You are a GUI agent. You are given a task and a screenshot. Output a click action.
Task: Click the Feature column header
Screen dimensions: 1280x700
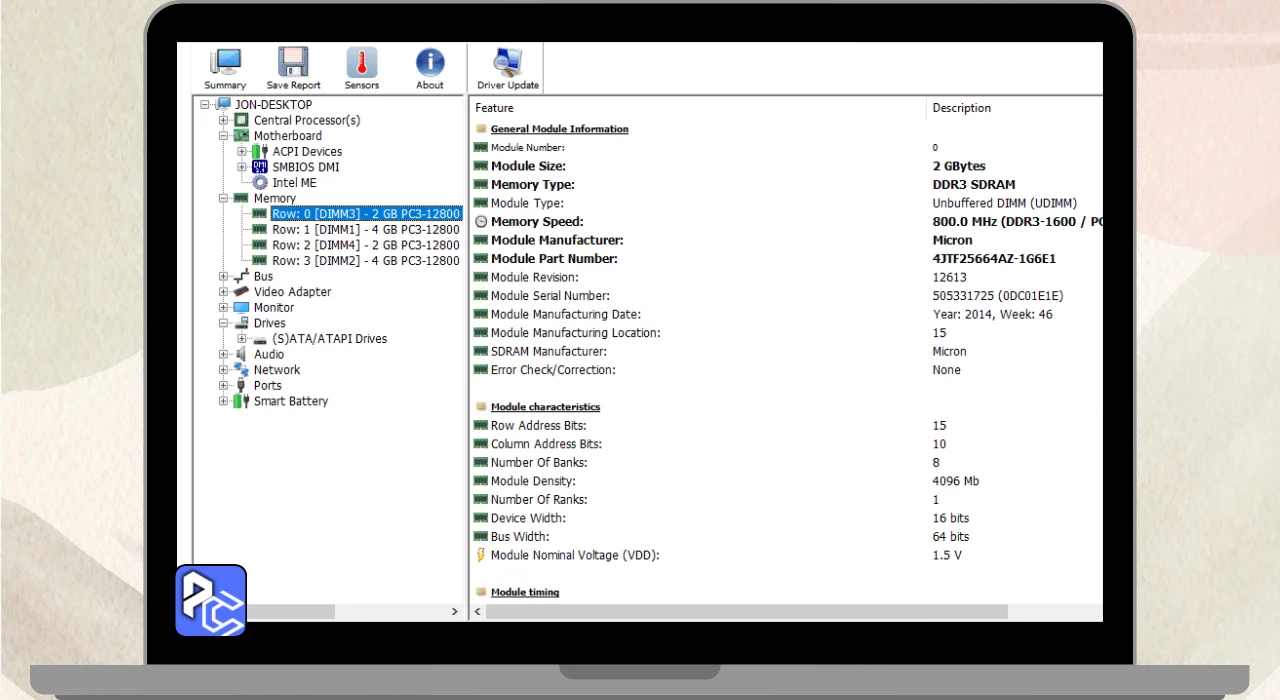(x=495, y=108)
